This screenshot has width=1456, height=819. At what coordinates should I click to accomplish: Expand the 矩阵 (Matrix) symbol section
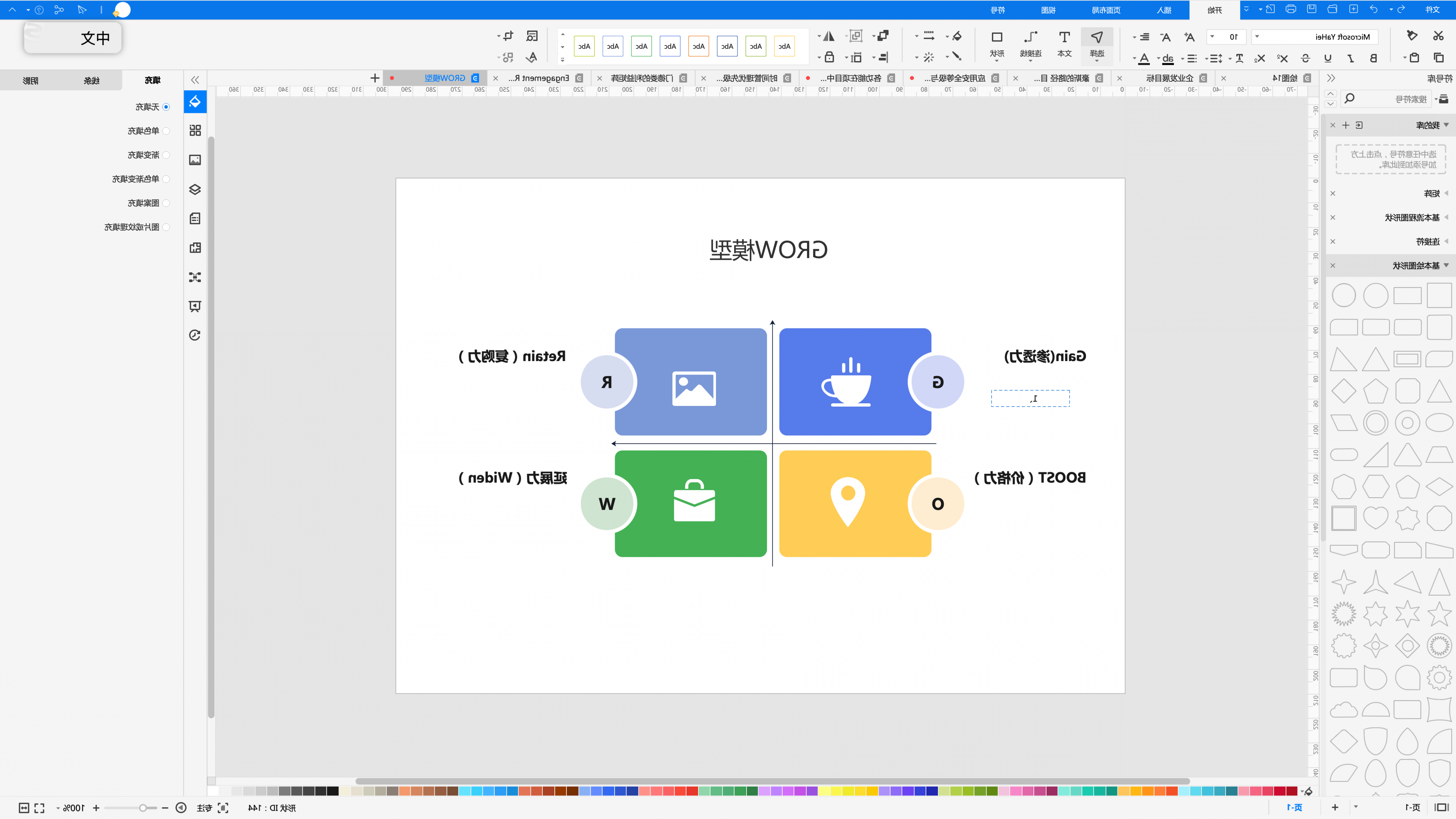point(1447,193)
